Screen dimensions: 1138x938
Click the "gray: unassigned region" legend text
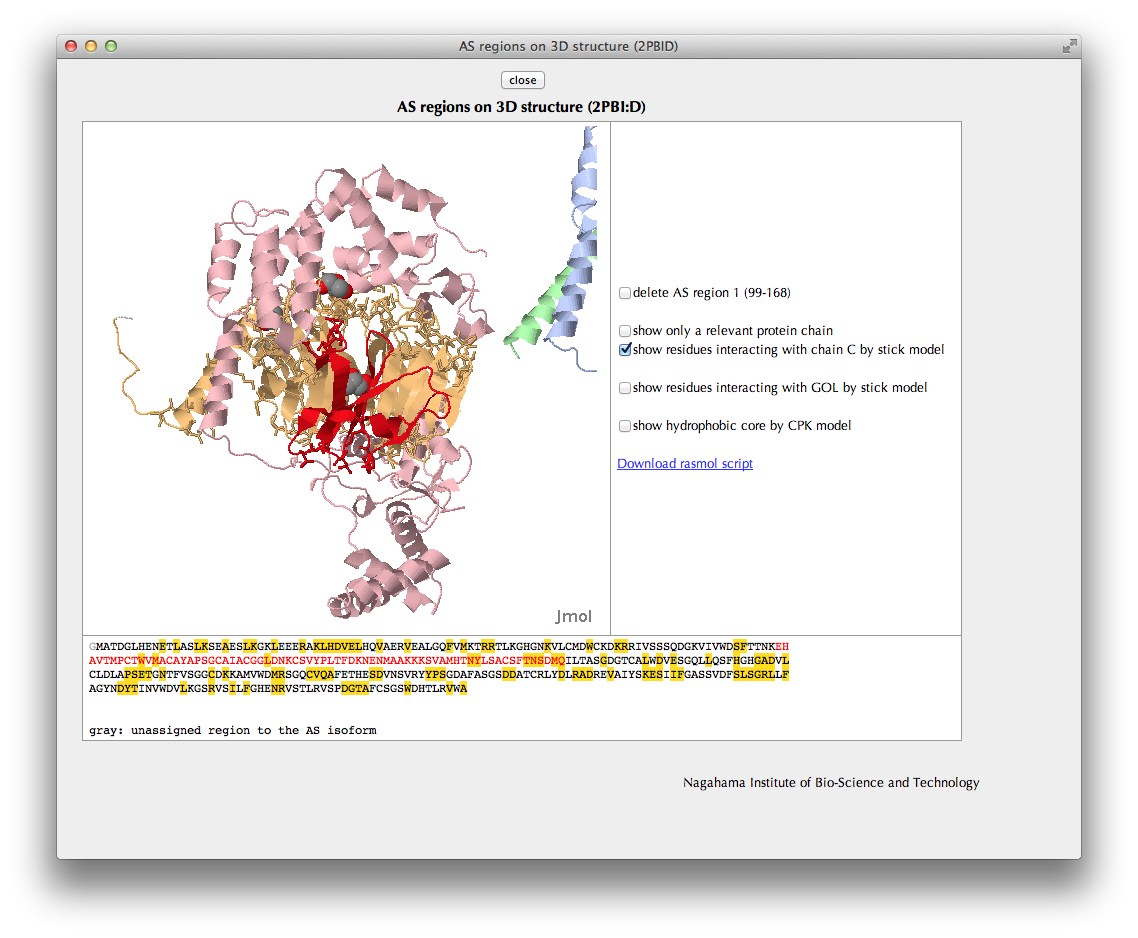pyautogui.click(x=232, y=731)
